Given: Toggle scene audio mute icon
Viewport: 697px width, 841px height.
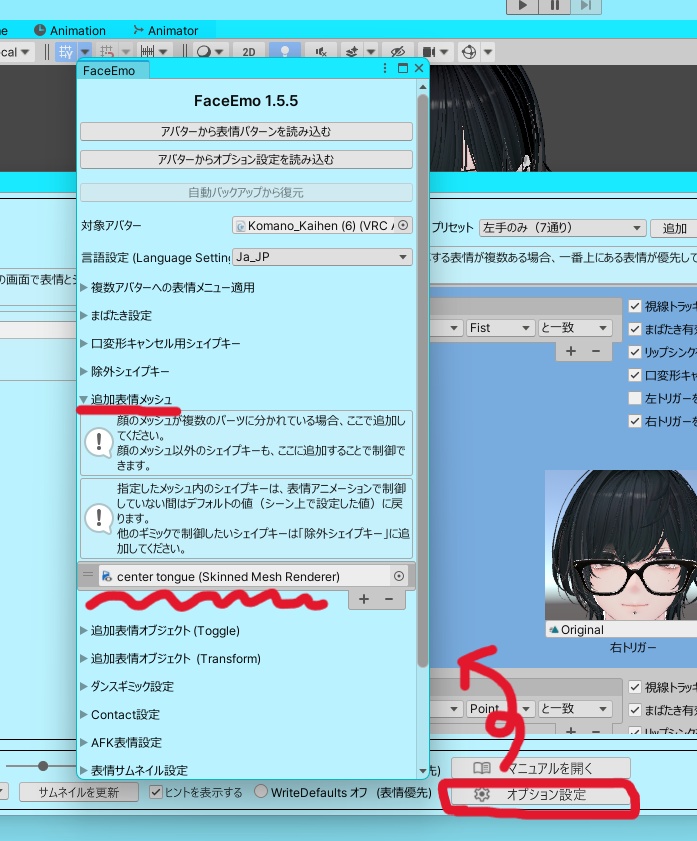Looking at the screenshot, I should point(321,51).
